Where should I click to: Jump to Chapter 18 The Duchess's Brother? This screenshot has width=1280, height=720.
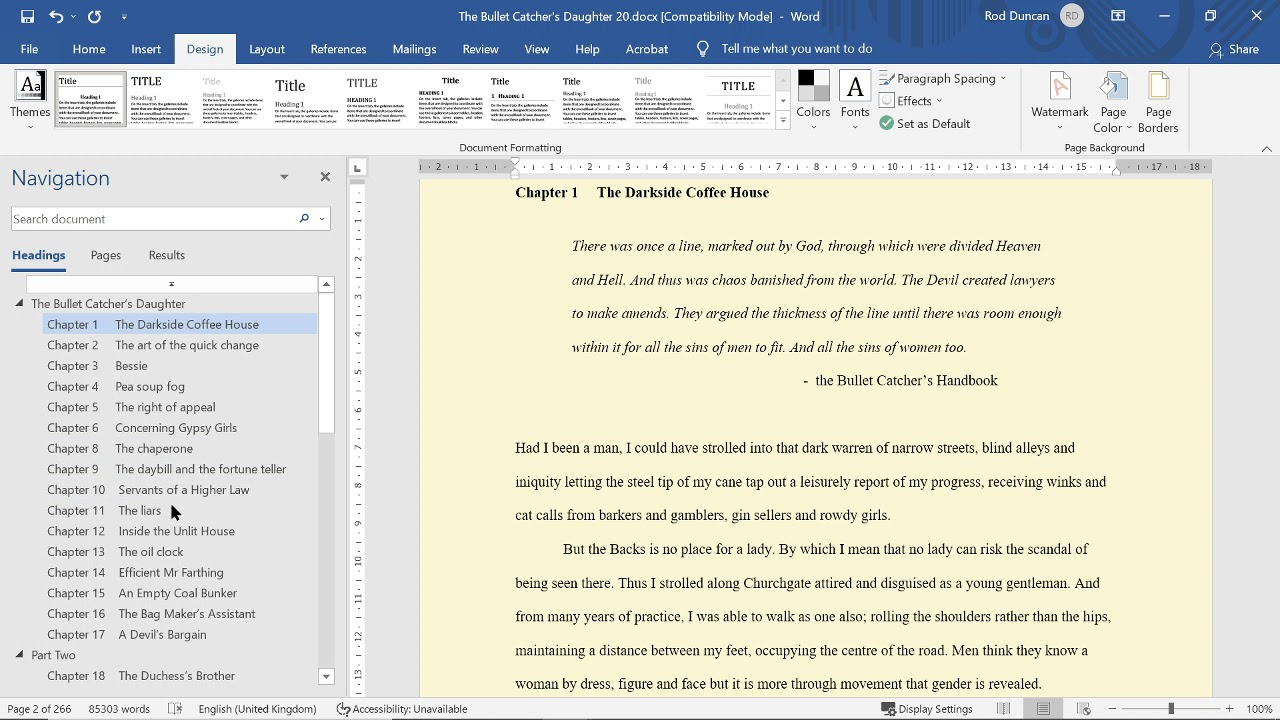(141, 676)
